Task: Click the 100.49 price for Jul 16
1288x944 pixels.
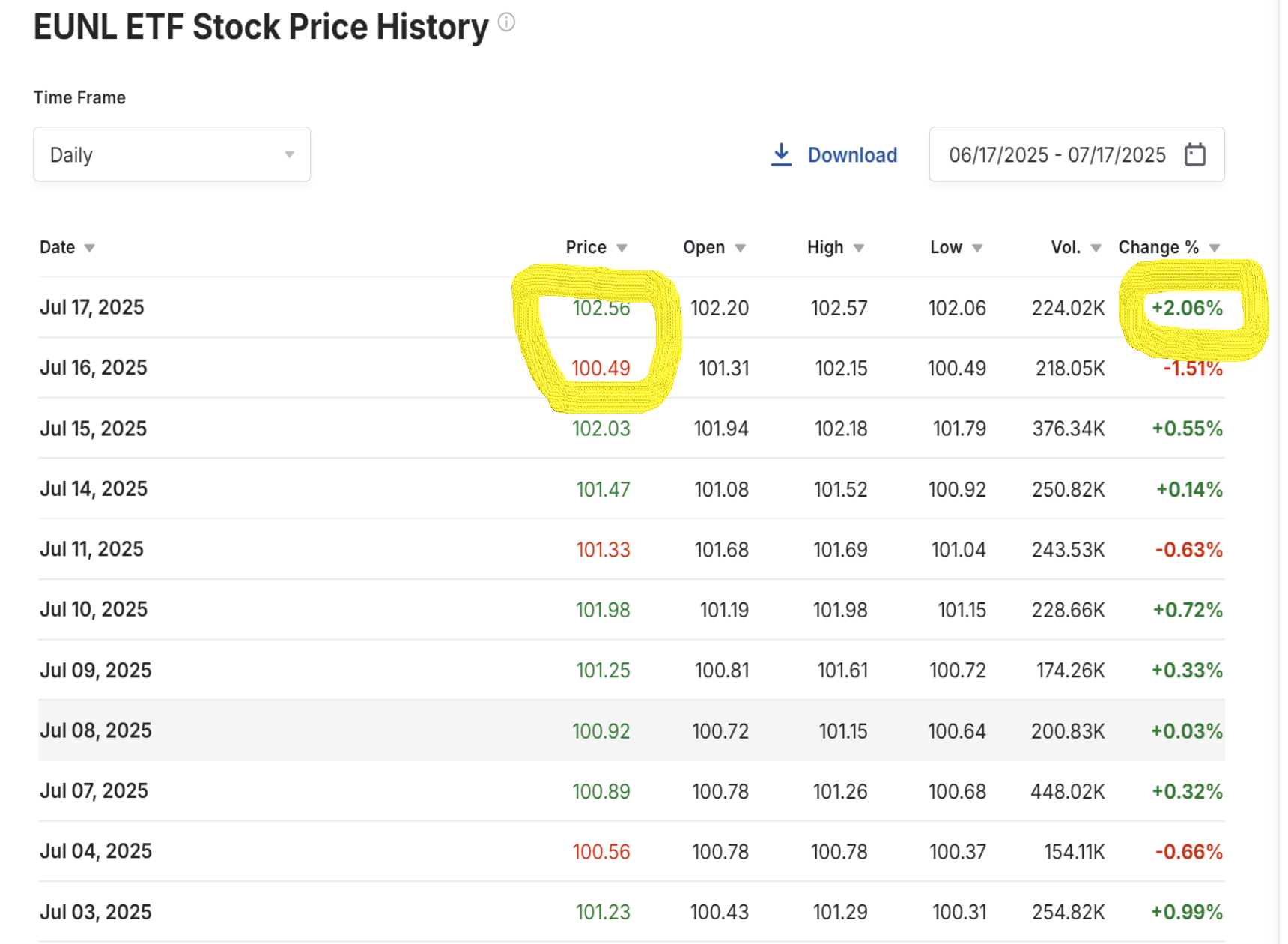Action: pyautogui.click(x=601, y=368)
